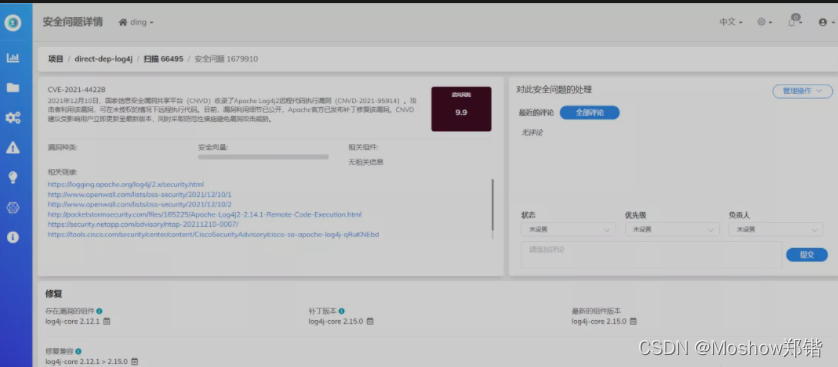
Task: Click the CVE-2021-44228 title text
Action: pyautogui.click(x=76, y=90)
